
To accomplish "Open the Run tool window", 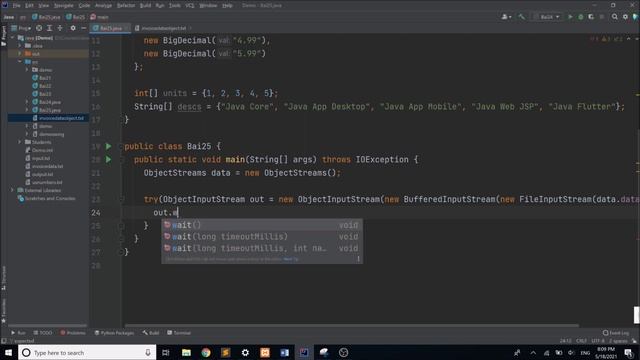I will pos(18,333).
